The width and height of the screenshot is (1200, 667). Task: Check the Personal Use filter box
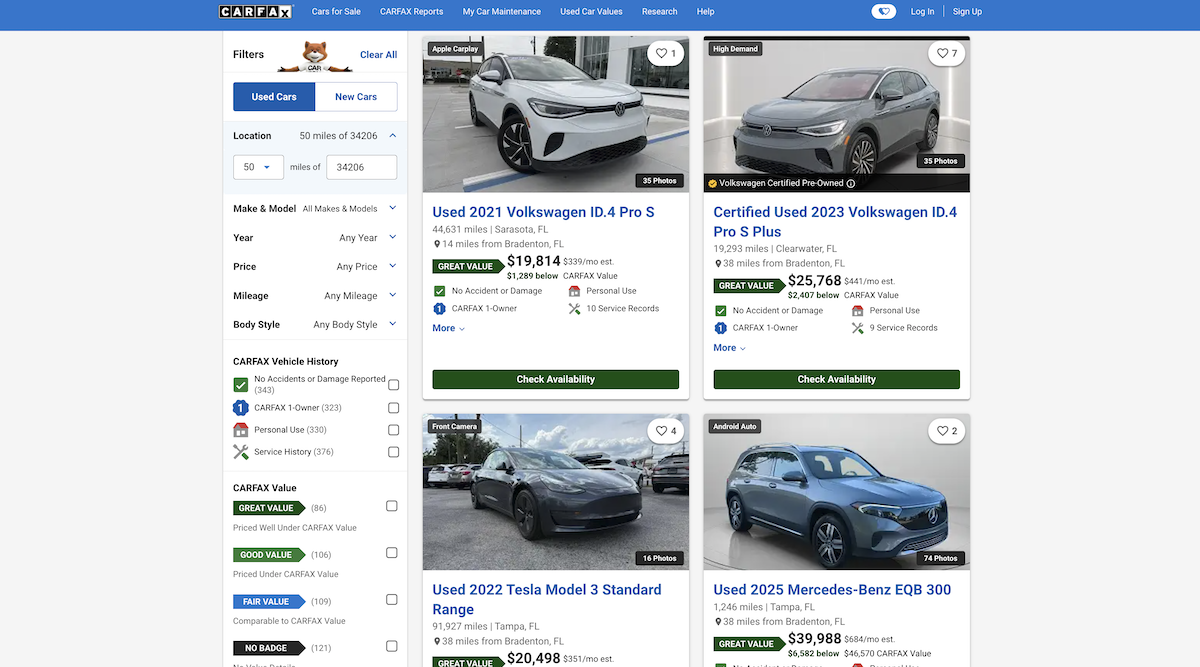pyautogui.click(x=393, y=430)
